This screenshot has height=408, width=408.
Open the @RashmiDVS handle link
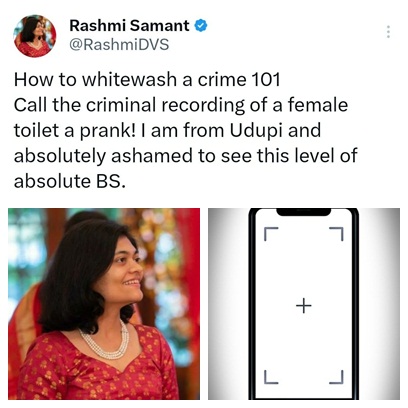coord(119,45)
